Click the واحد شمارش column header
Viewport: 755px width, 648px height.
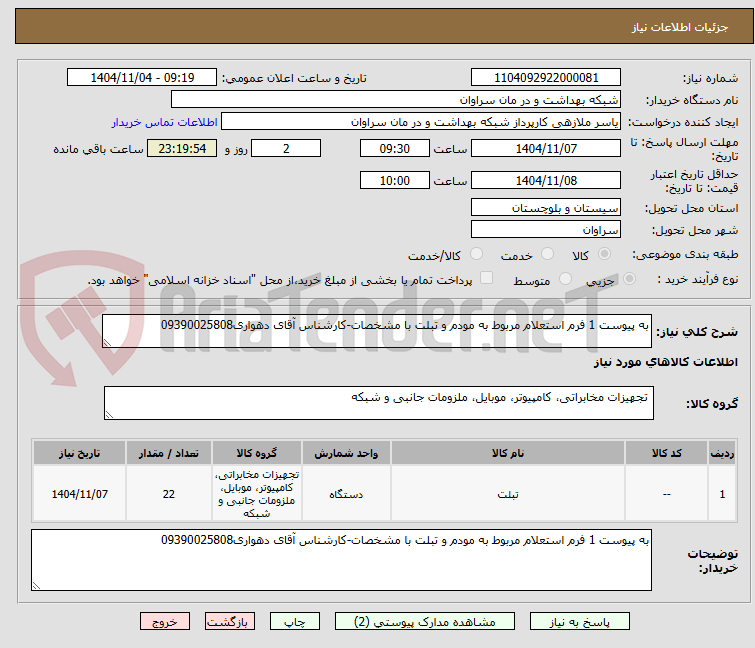(346, 453)
